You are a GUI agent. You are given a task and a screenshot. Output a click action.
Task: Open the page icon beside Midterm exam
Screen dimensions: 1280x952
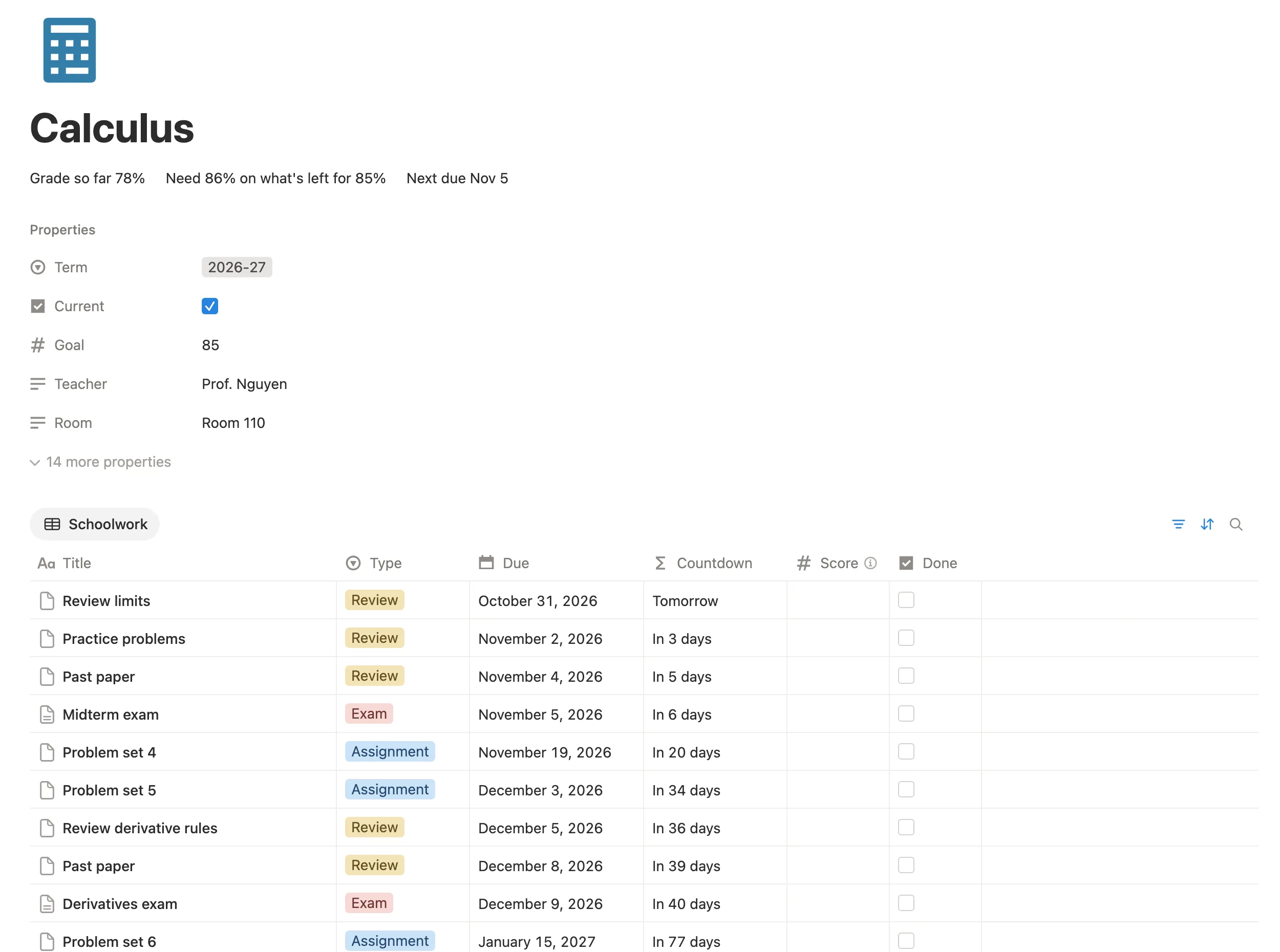(47, 714)
